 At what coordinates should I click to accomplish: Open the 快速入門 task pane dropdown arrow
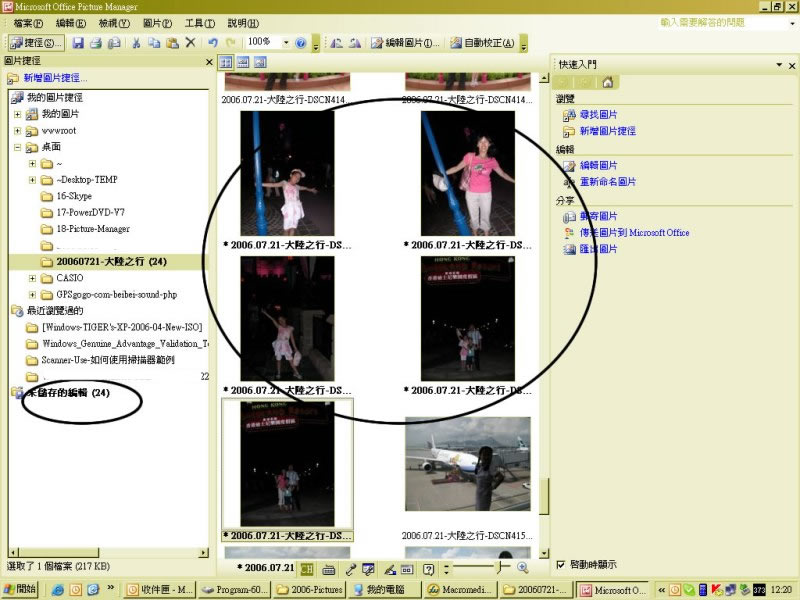tap(779, 65)
